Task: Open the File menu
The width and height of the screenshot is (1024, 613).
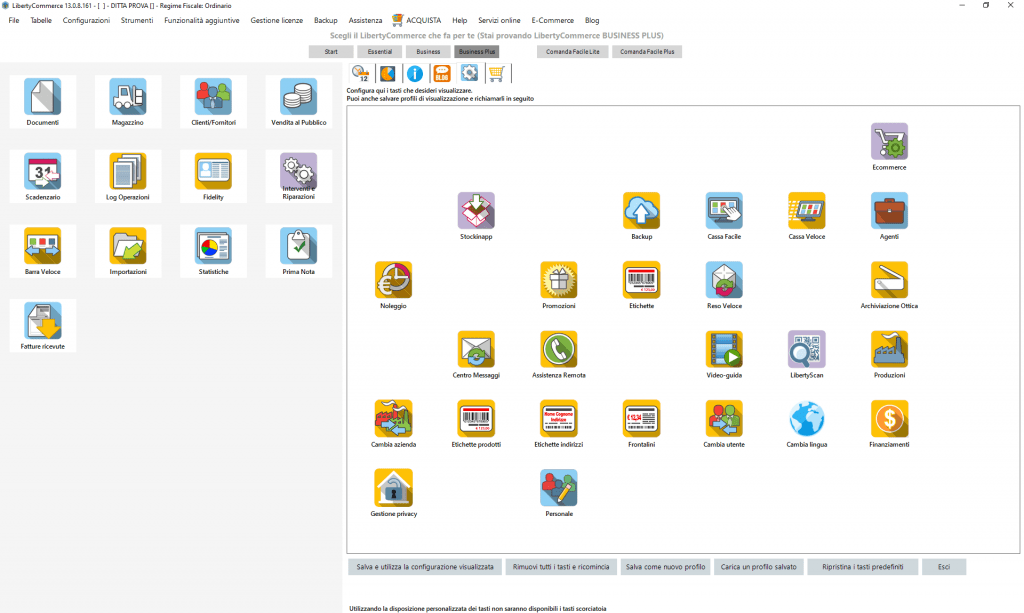Action: 14,20
